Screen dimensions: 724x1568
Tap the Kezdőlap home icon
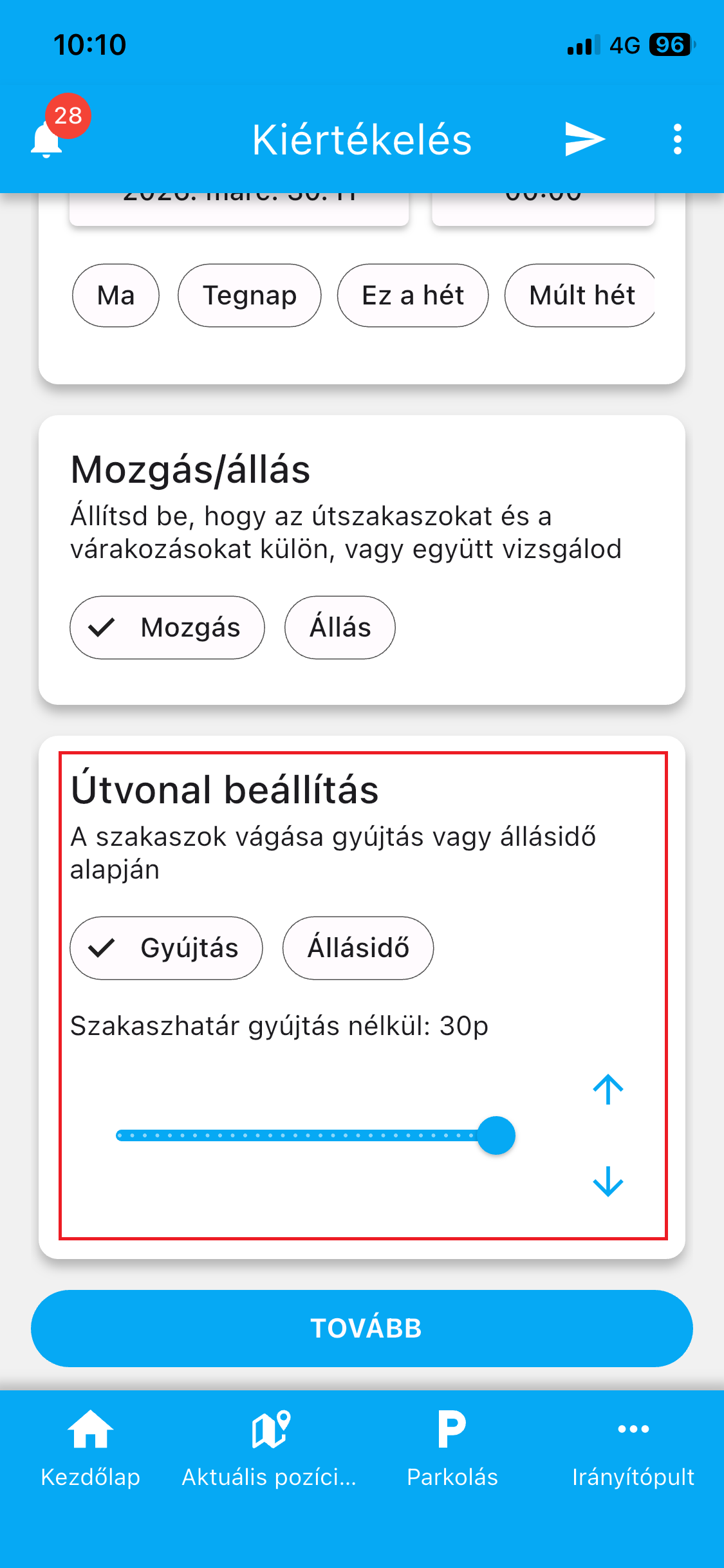pyautogui.click(x=90, y=1429)
